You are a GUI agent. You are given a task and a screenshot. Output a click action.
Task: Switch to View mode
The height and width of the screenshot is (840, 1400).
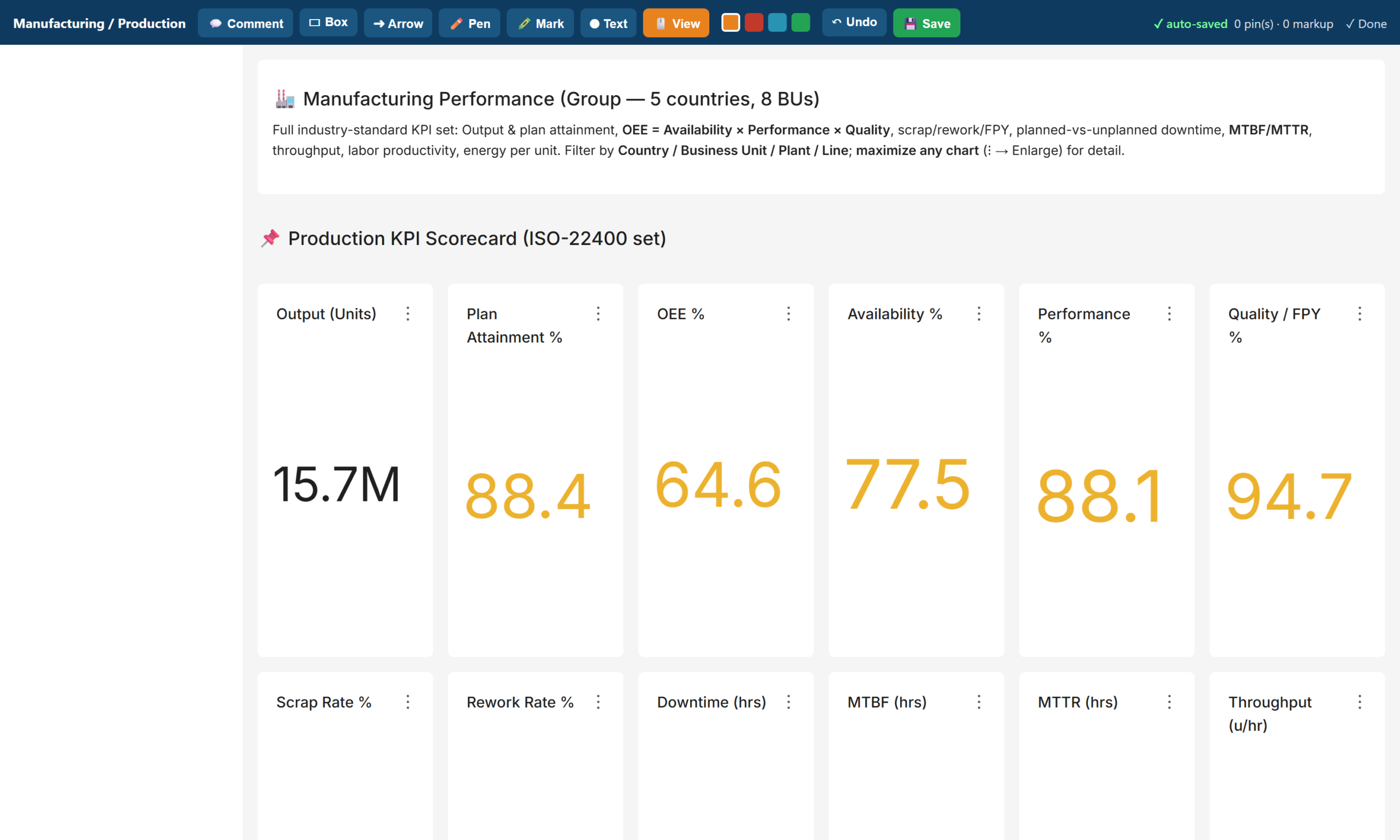[x=676, y=23]
